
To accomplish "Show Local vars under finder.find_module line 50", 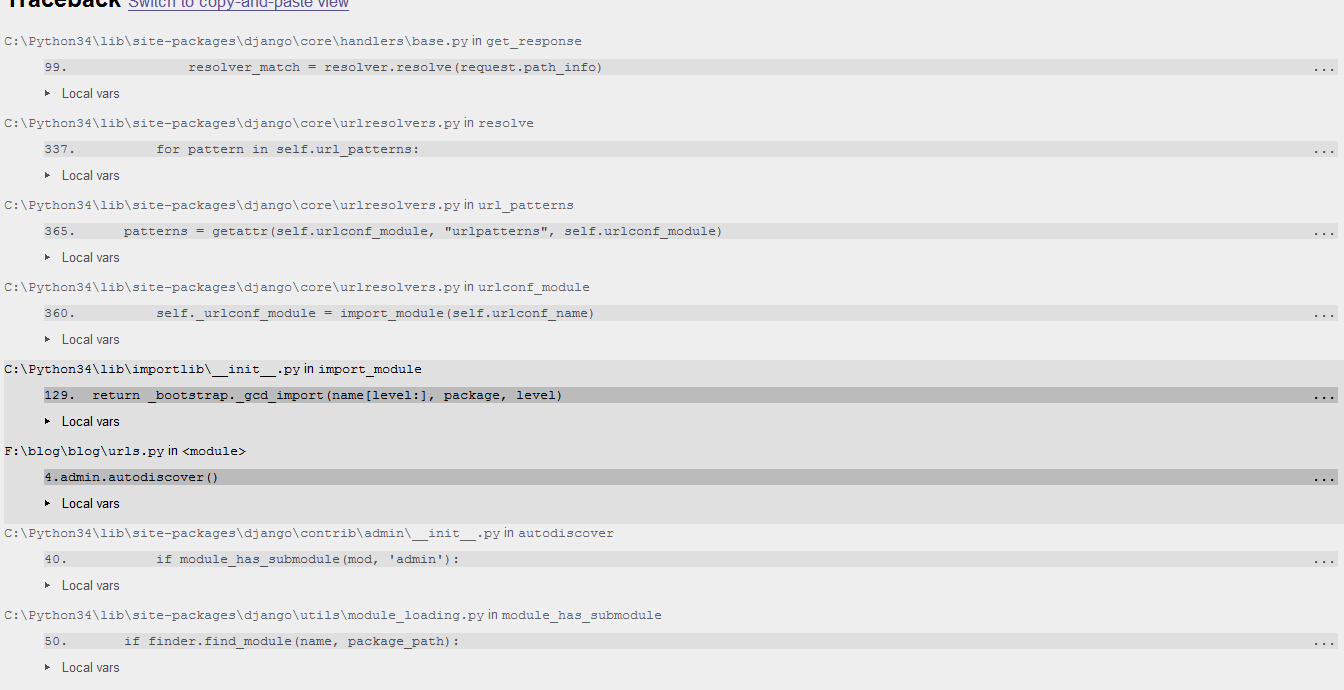I will tap(90, 667).
